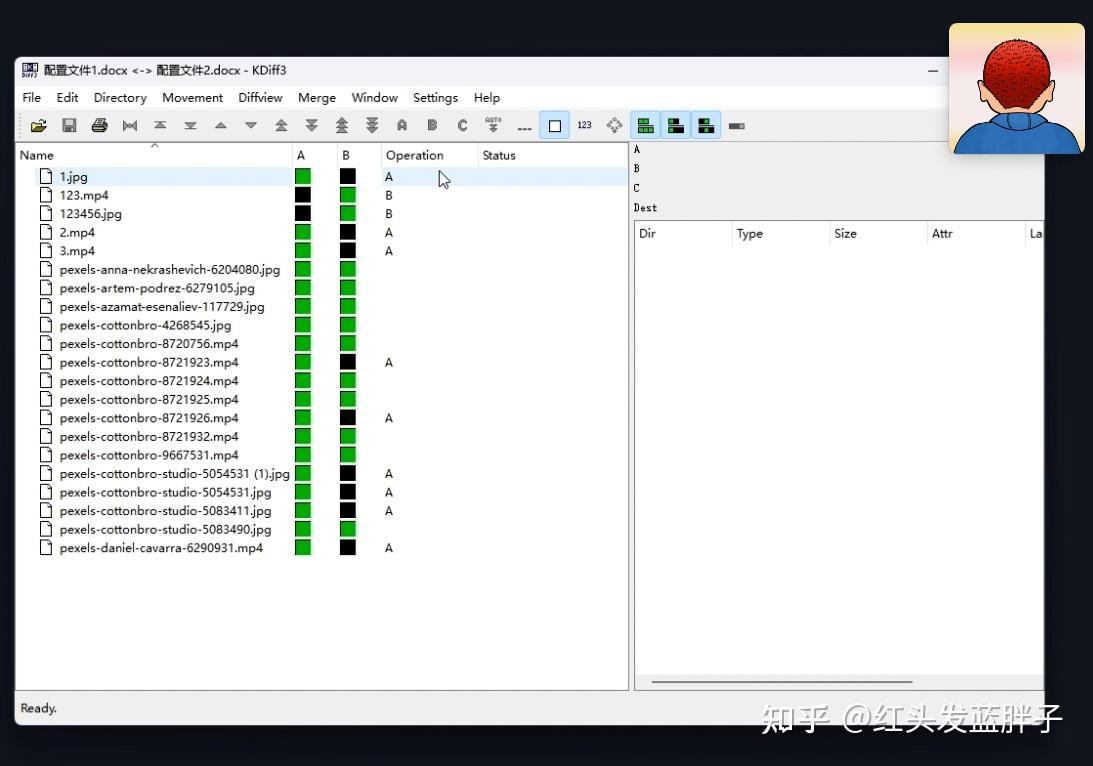Select pexels-cottonbro-9667531.mp4
The height and width of the screenshot is (766, 1093).
pyautogui.click(x=148, y=455)
